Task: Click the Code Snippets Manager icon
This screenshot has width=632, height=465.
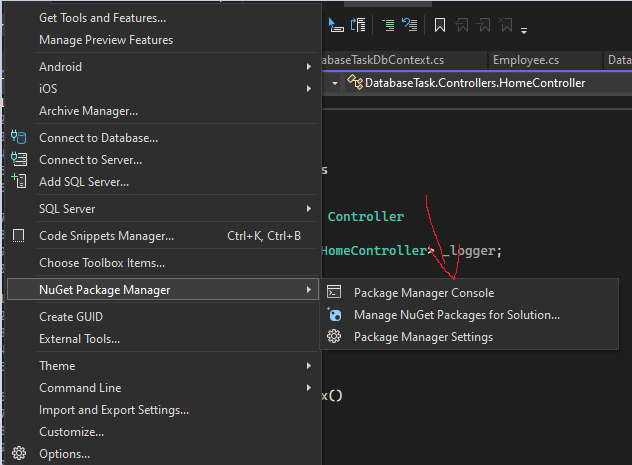Action: click(18, 236)
